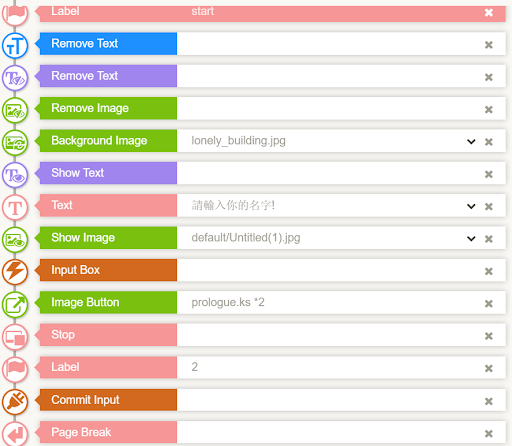512x446 pixels.
Task: Click the Background Image component icon
Action: [x=15, y=143]
